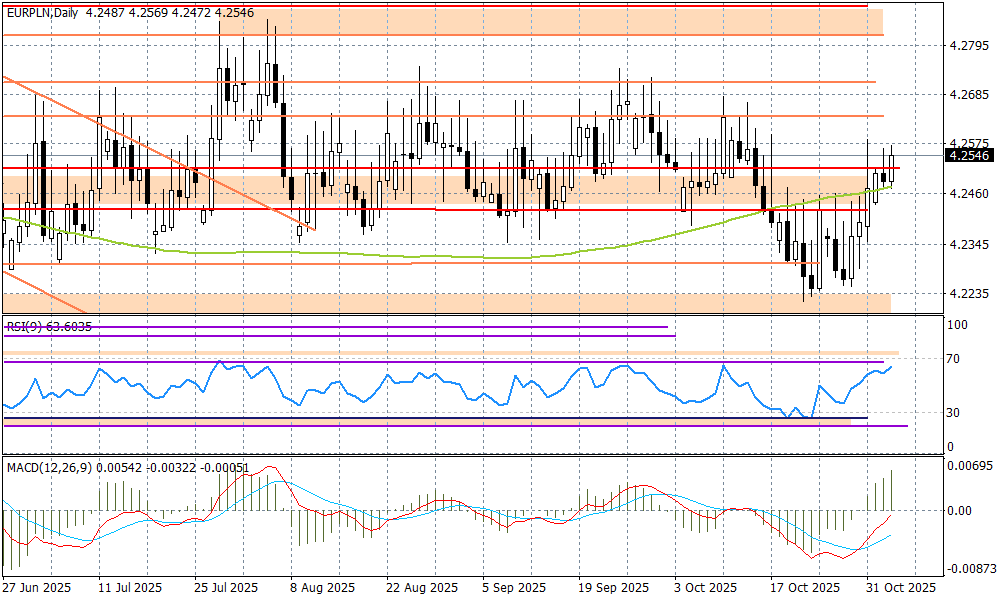
Task: Select the descending orange trendline
Action: coord(150,146)
